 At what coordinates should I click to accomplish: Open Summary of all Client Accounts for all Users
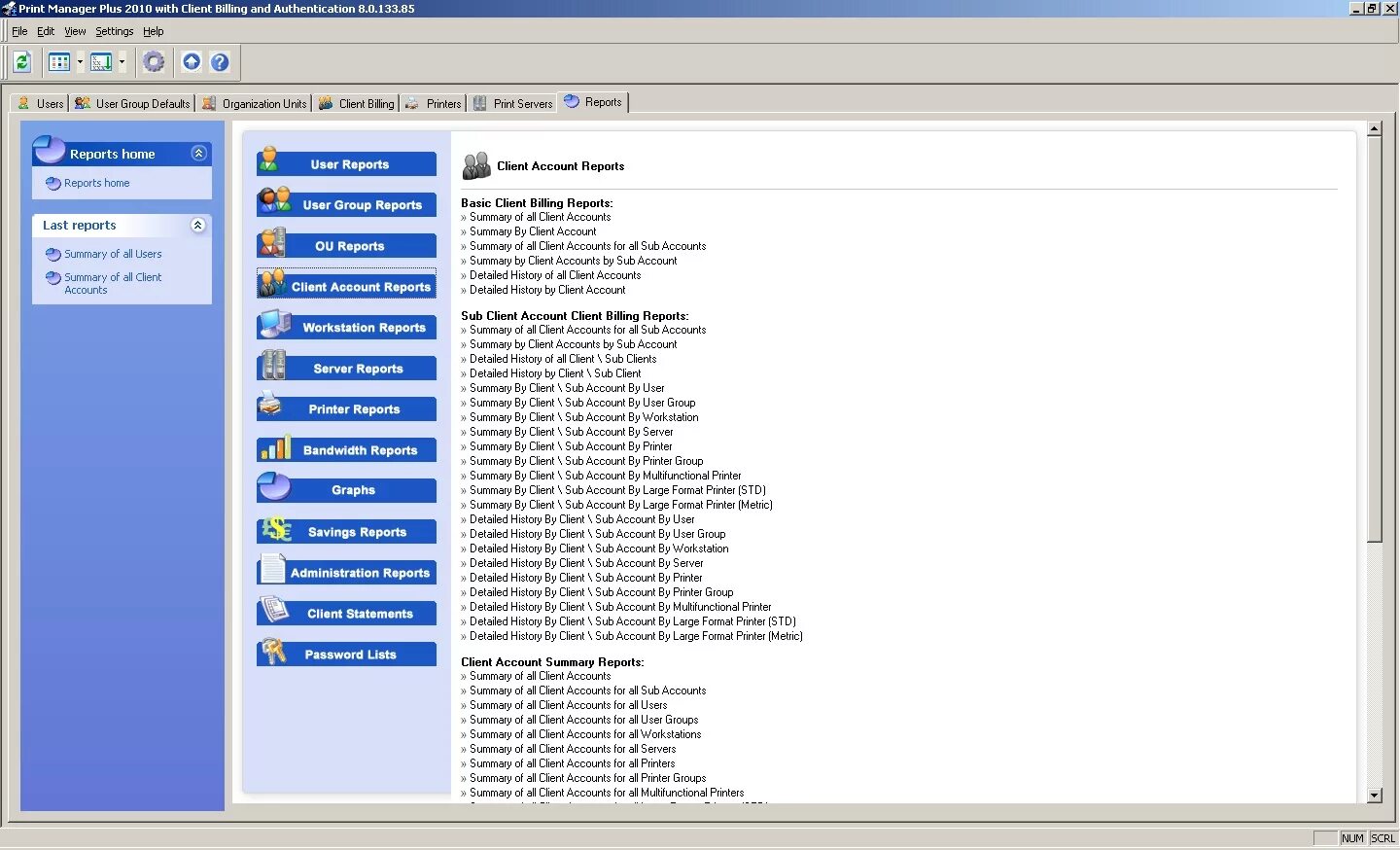tap(569, 705)
